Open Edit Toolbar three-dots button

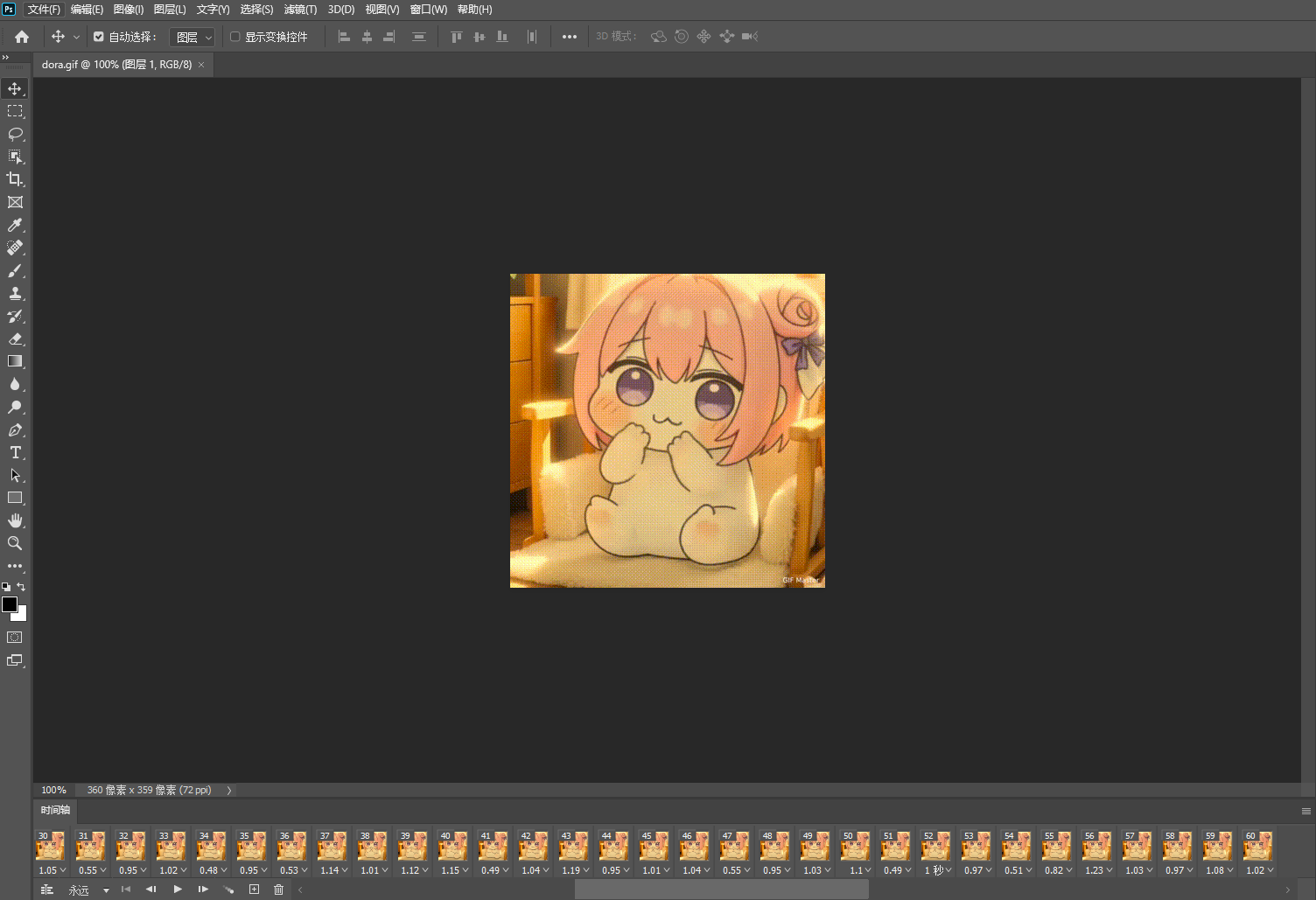[15, 566]
